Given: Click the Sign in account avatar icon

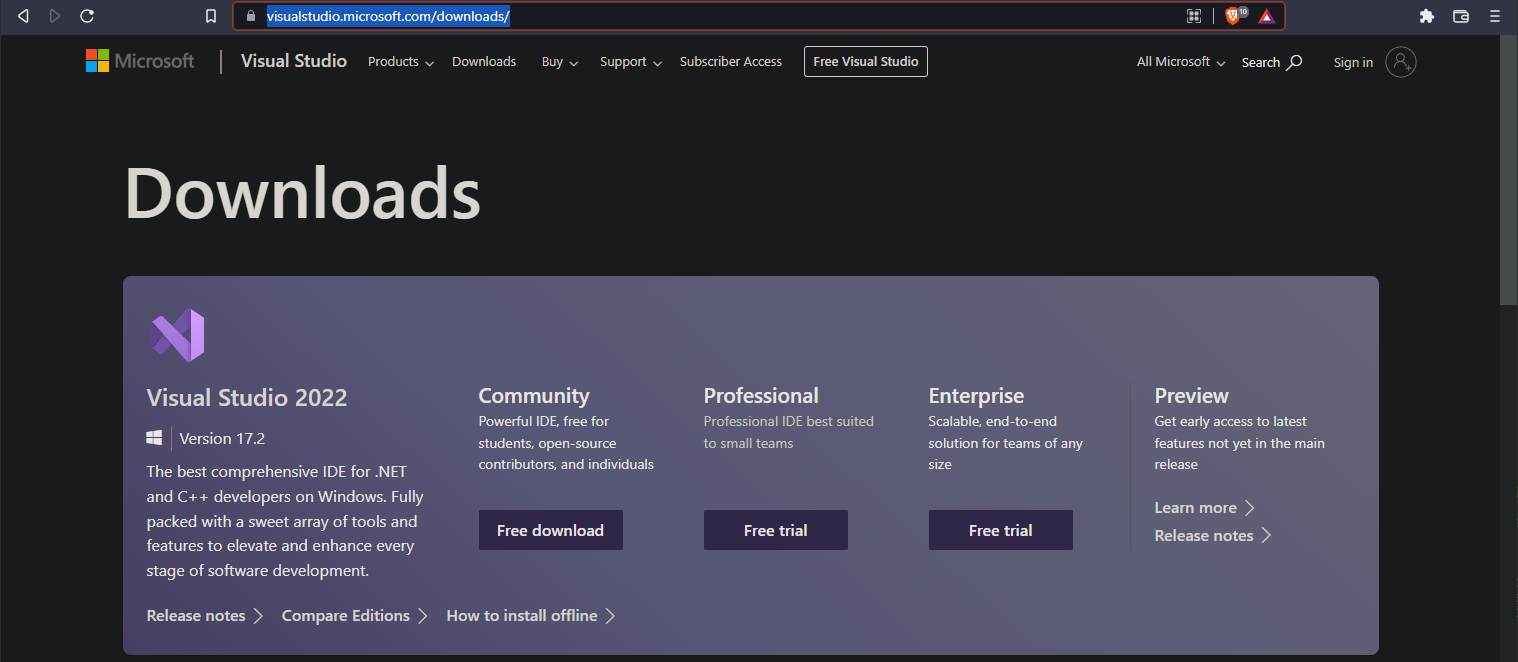Looking at the screenshot, I should (1401, 62).
